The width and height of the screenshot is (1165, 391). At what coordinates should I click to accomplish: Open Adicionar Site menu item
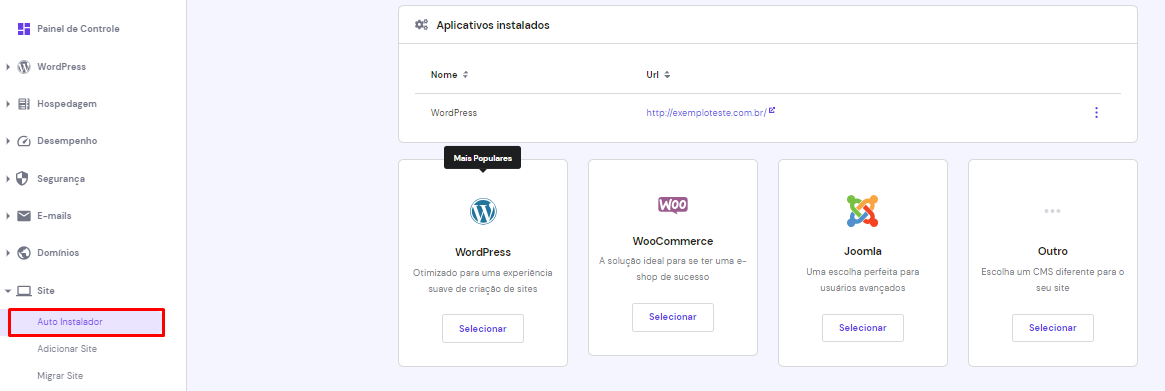pyautogui.click(x=67, y=349)
